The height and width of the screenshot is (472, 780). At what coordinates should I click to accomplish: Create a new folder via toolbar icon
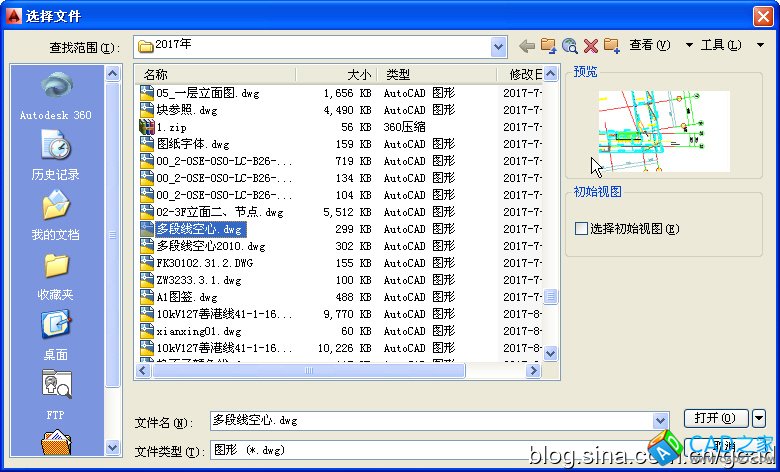pyautogui.click(x=611, y=45)
